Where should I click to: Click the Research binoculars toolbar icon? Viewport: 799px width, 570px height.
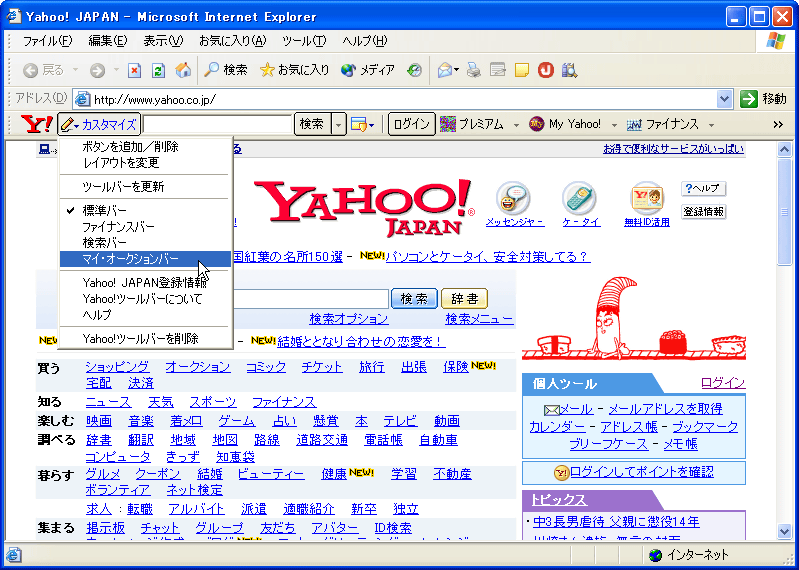pos(569,70)
